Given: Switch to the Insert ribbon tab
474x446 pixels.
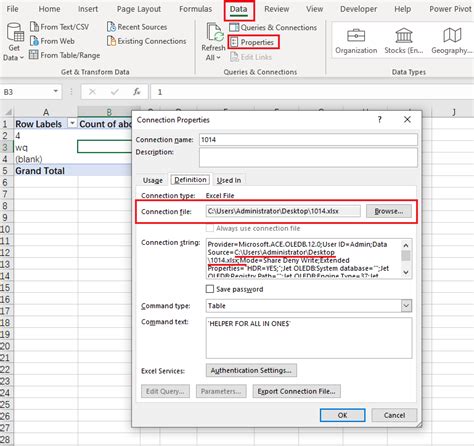Looking at the screenshot, I should [x=88, y=9].
